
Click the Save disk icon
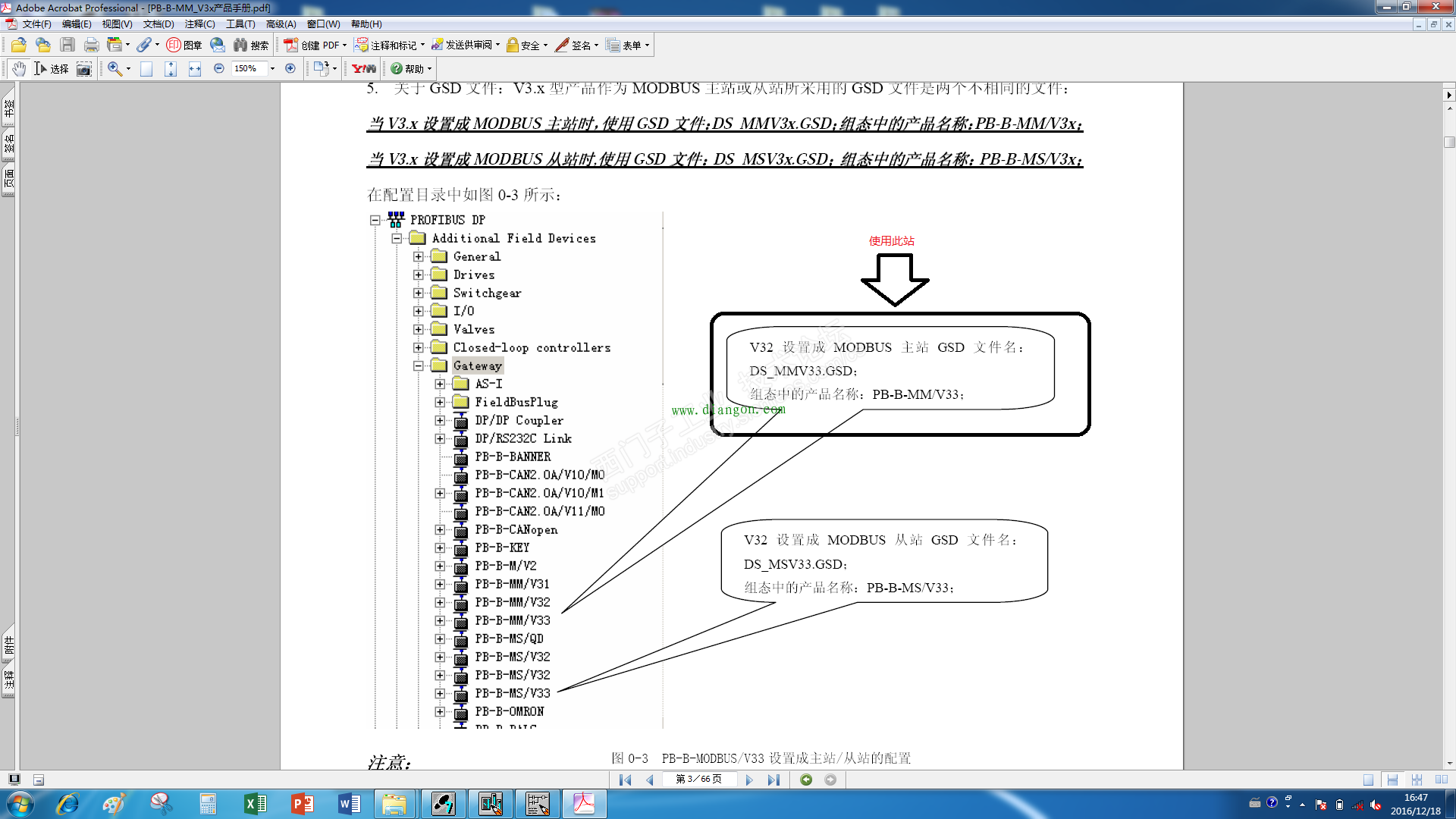tap(67, 45)
